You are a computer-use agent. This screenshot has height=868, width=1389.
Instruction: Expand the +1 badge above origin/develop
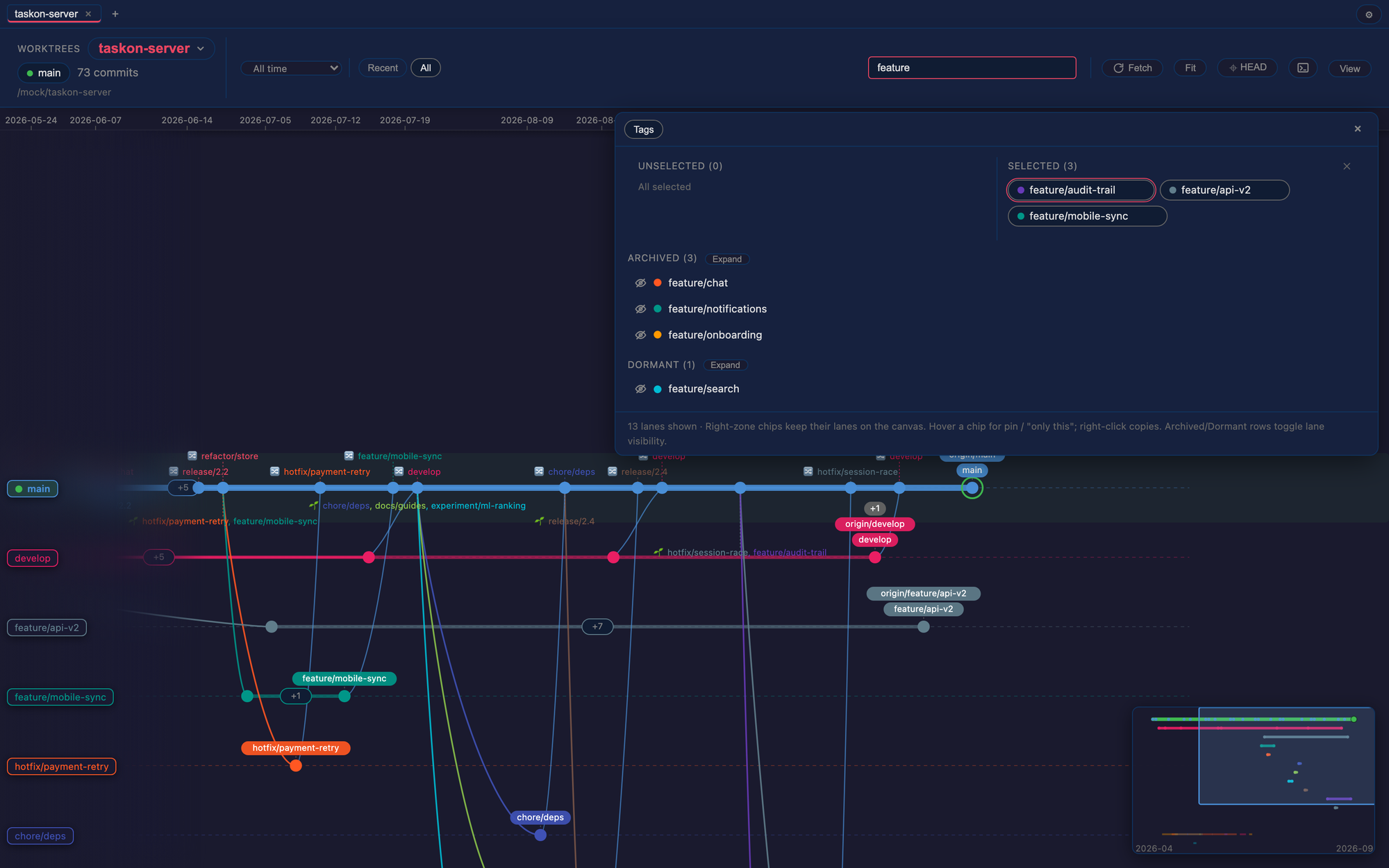pyautogui.click(x=875, y=508)
